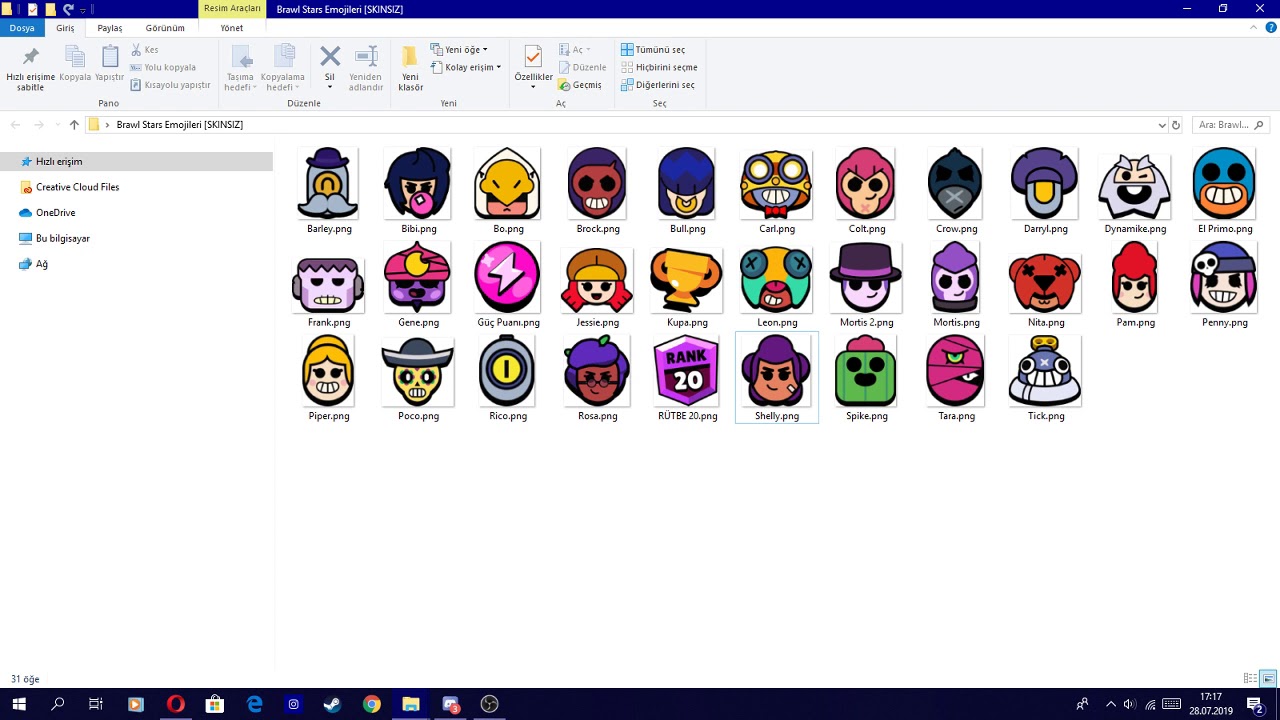Open Task View on the taskbar
Screen dimensions: 1280x720
click(x=96, y=704)
